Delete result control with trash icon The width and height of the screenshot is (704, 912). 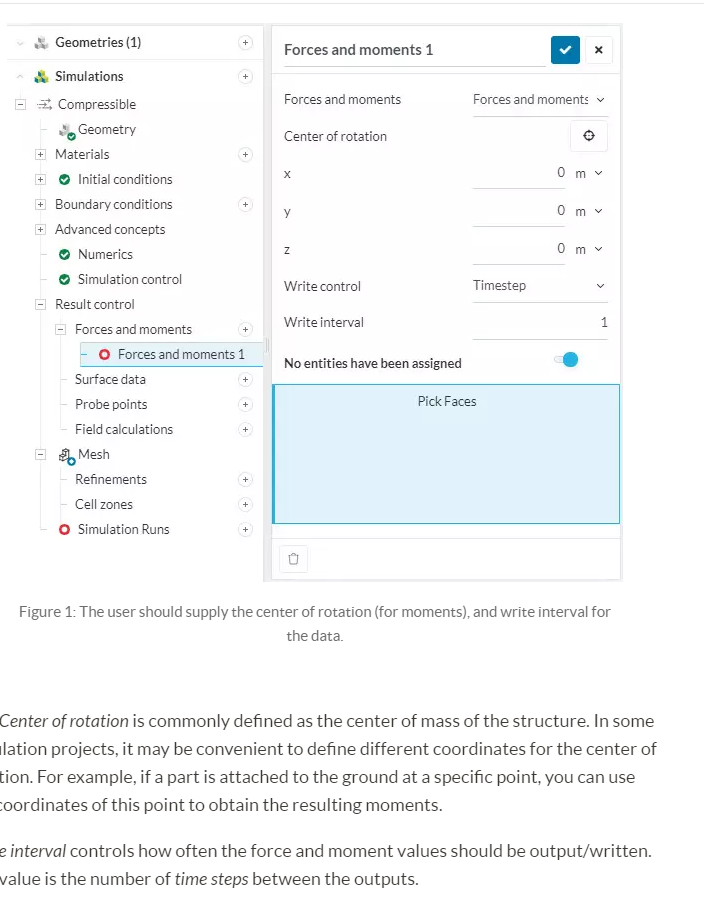293,560
